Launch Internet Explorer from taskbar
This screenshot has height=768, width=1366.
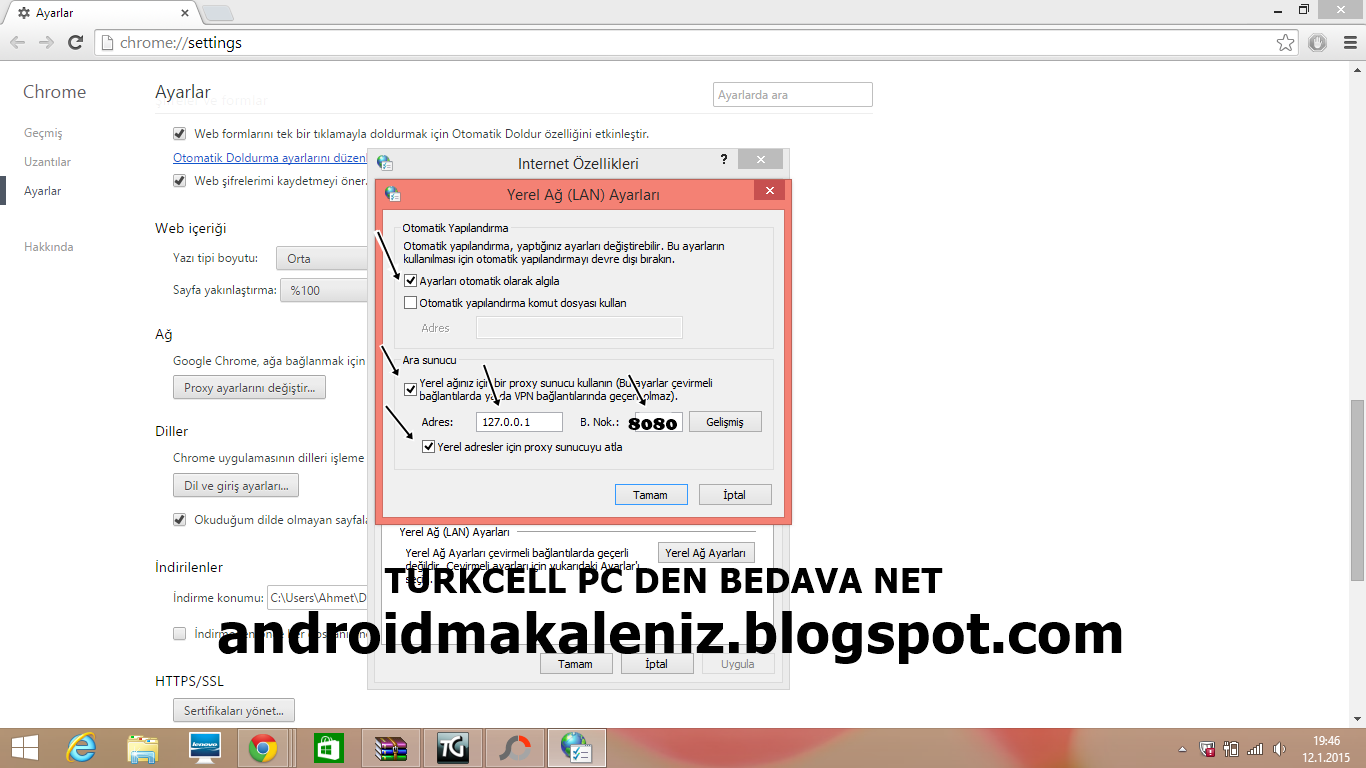81,748
